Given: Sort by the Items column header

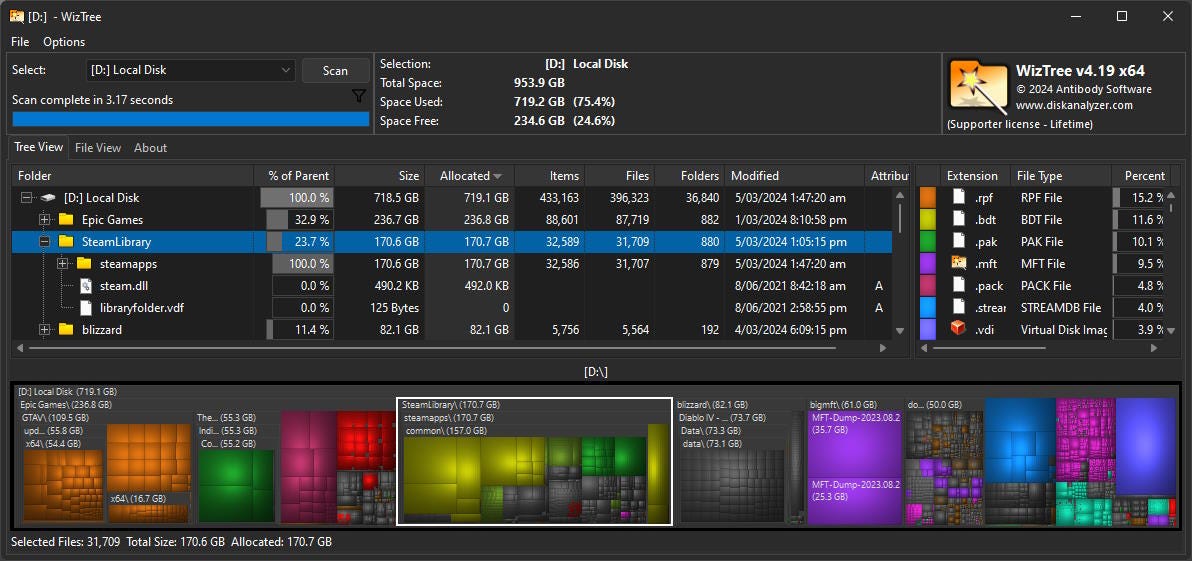Looking at the screenshot, I should 550,176.
